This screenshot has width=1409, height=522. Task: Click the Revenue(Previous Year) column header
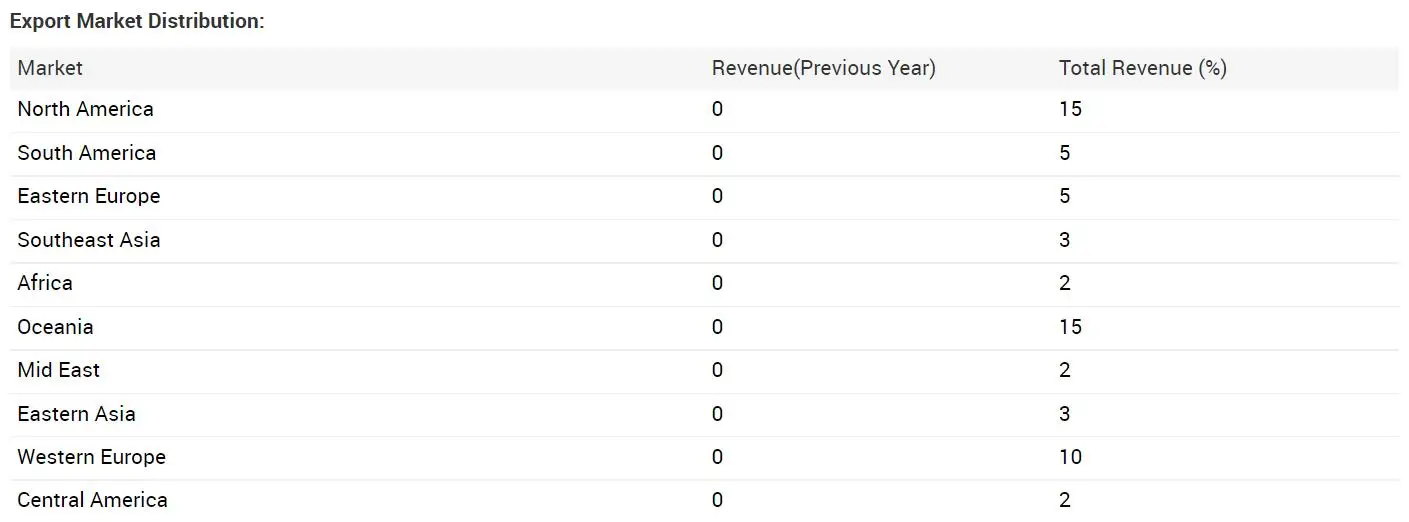[823, 68]
